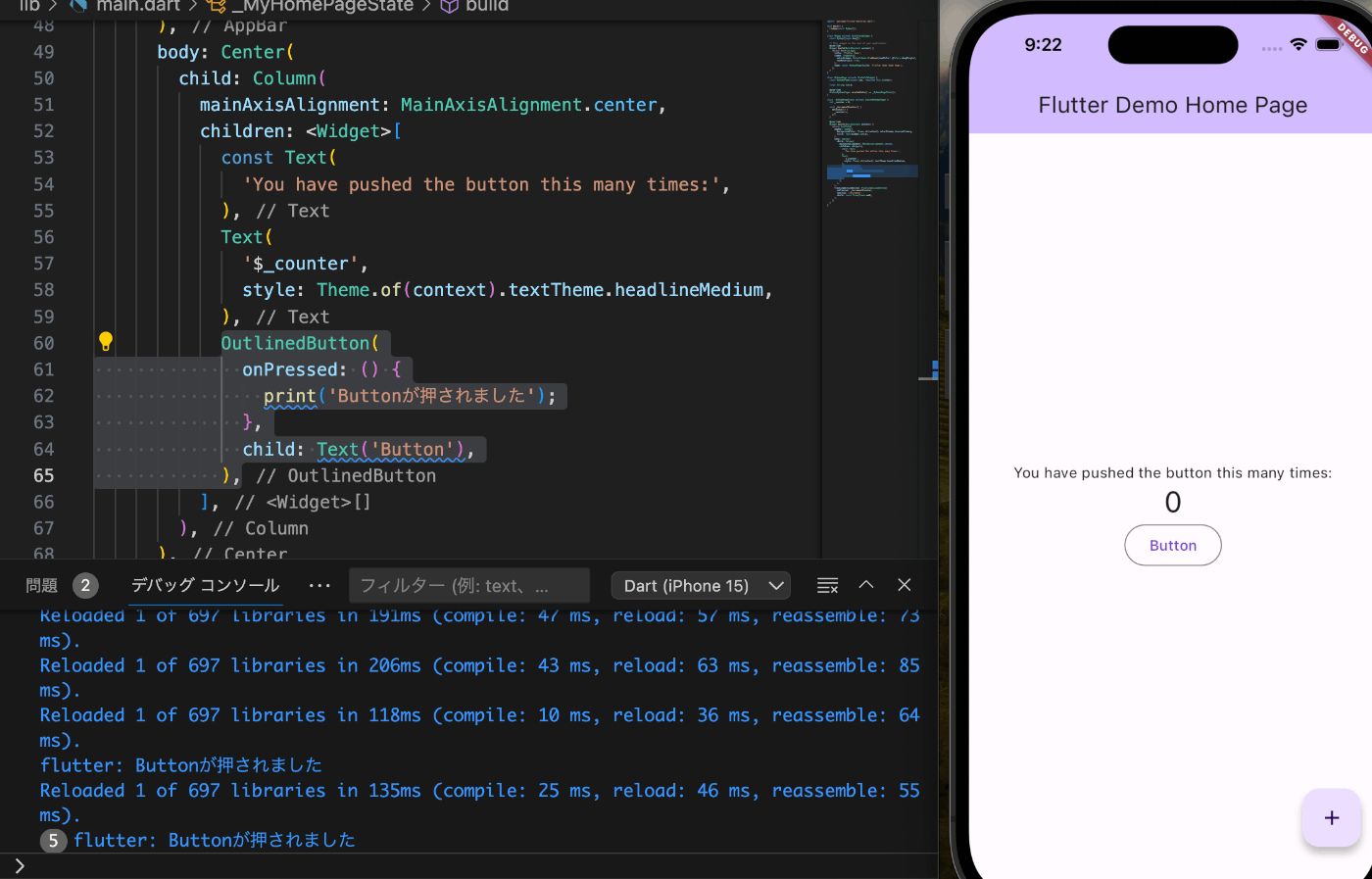Focus the フィルター filter input field
Screen dimensions: 1372x879
(469, 586)
